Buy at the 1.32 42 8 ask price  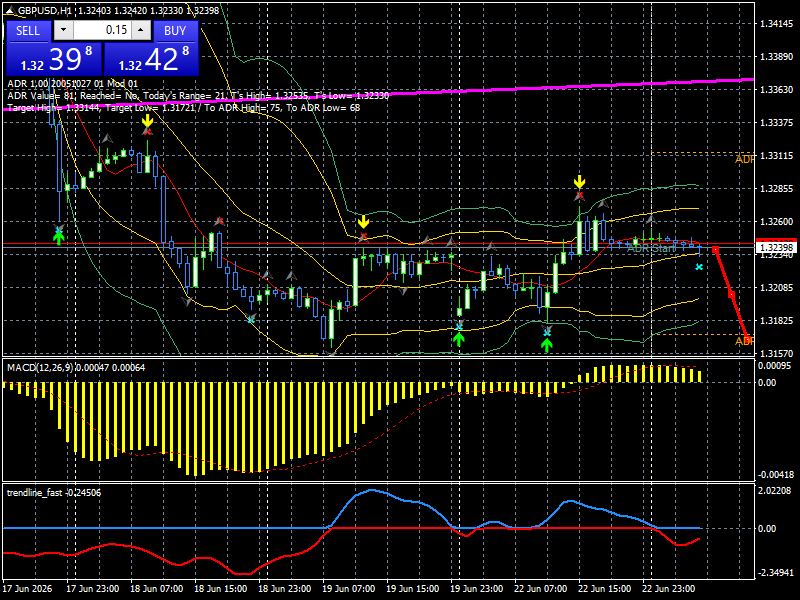(x=151, y=59)
